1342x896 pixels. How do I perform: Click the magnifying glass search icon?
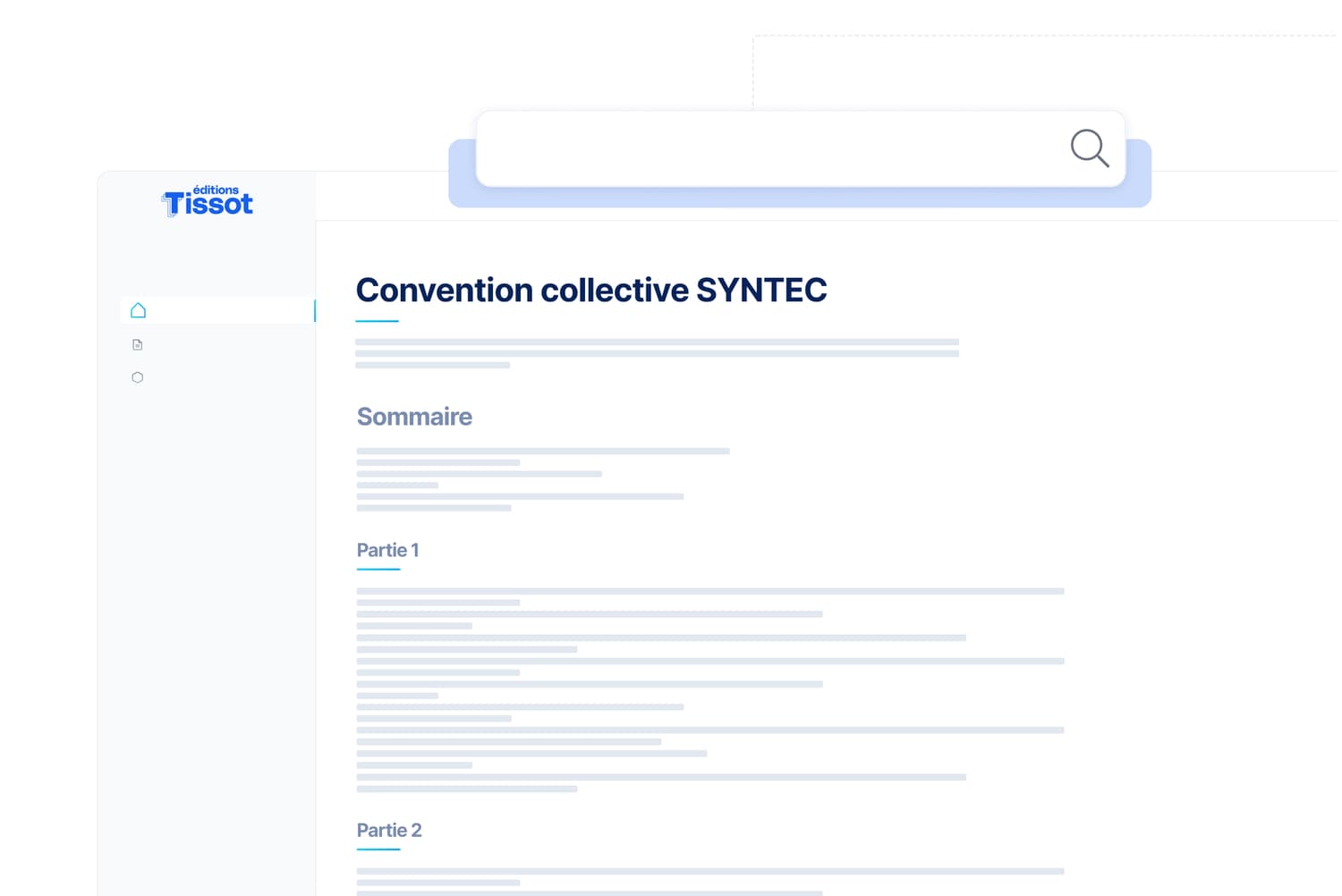coord(1089,148)
